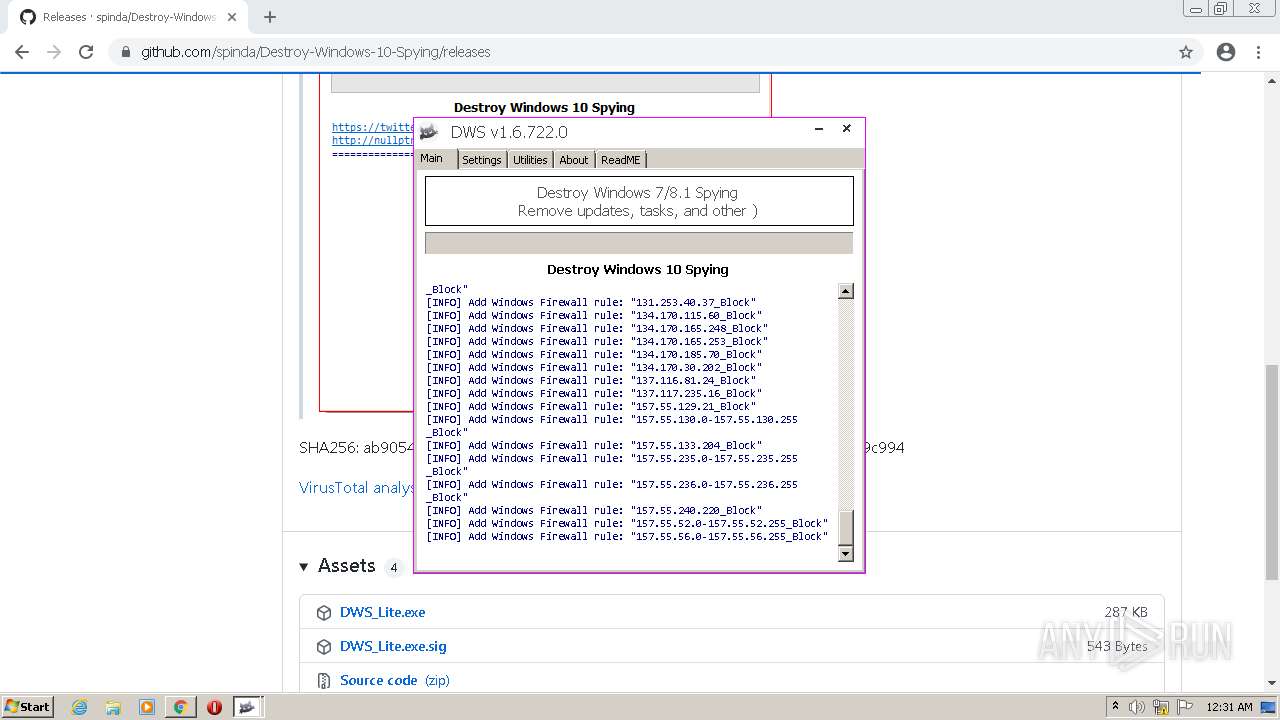
Task: Click log line "137.116.81.24_Block"
Action: pos(591,380)
